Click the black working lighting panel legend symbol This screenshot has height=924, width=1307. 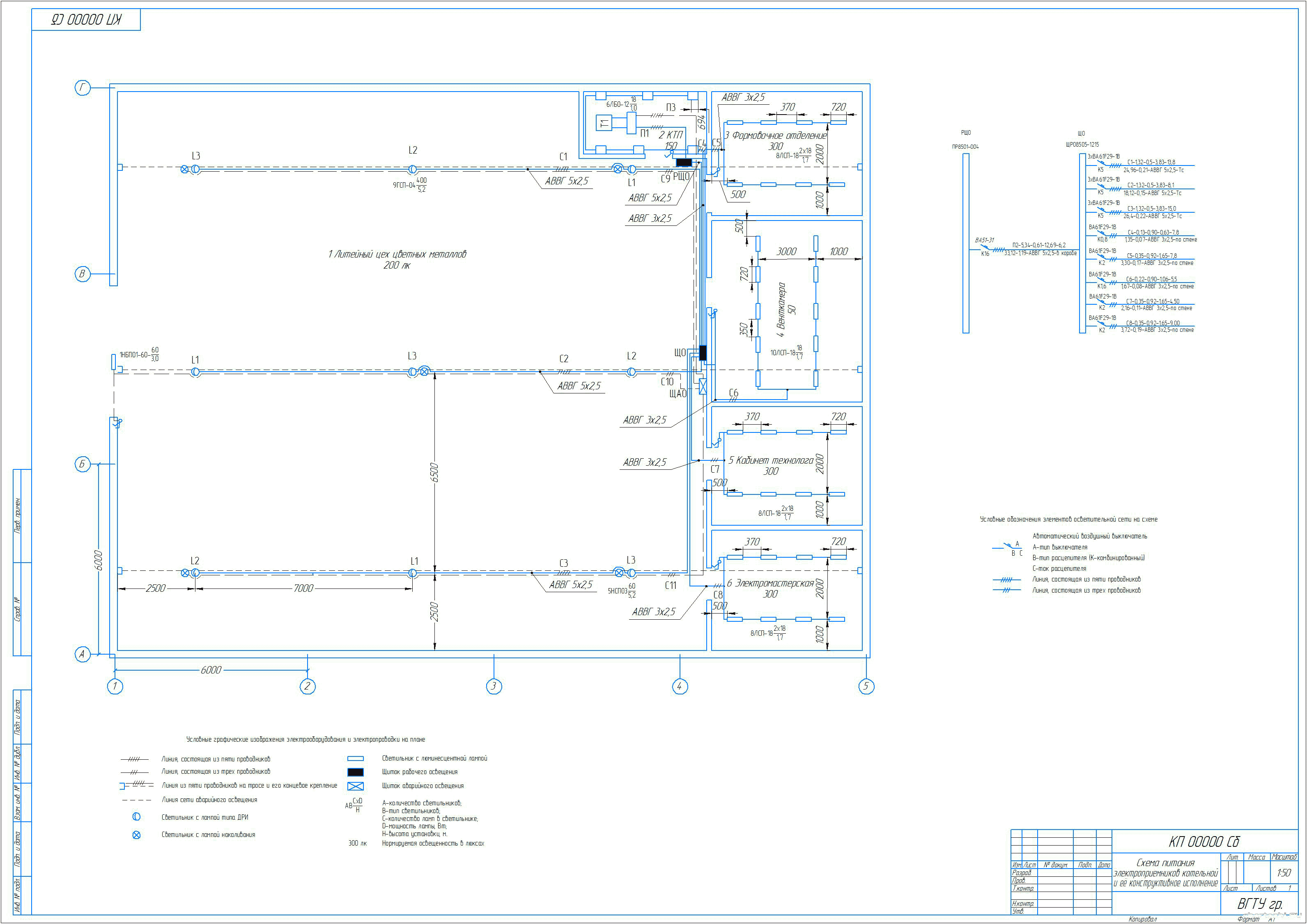(x=355, y=772)
